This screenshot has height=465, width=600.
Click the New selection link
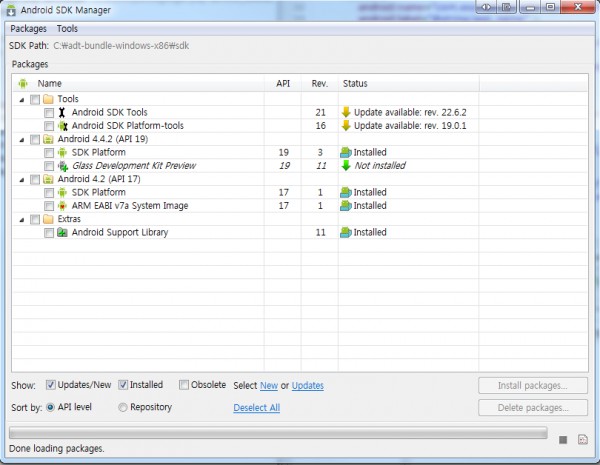click(x=269, y=385)
